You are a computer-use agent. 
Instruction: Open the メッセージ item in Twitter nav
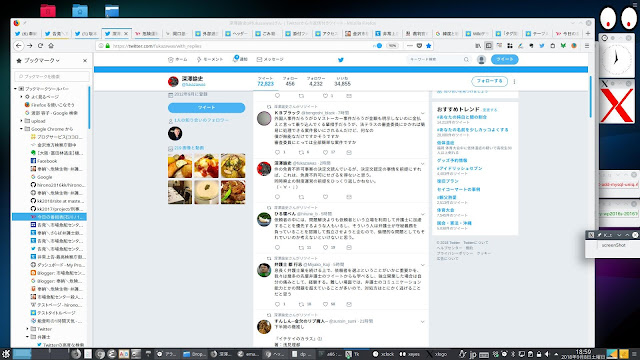pyautogui.click(x=270, y=60)
